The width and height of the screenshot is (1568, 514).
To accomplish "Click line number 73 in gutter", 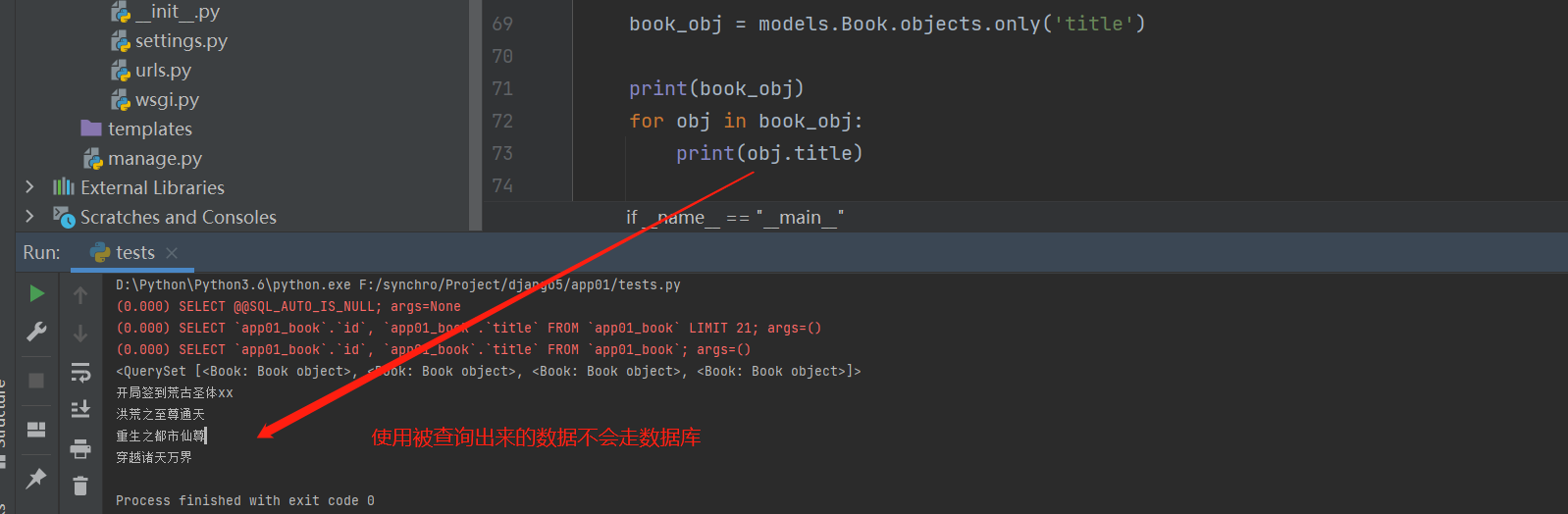I will pyautogui.click(x=502, y=153).
